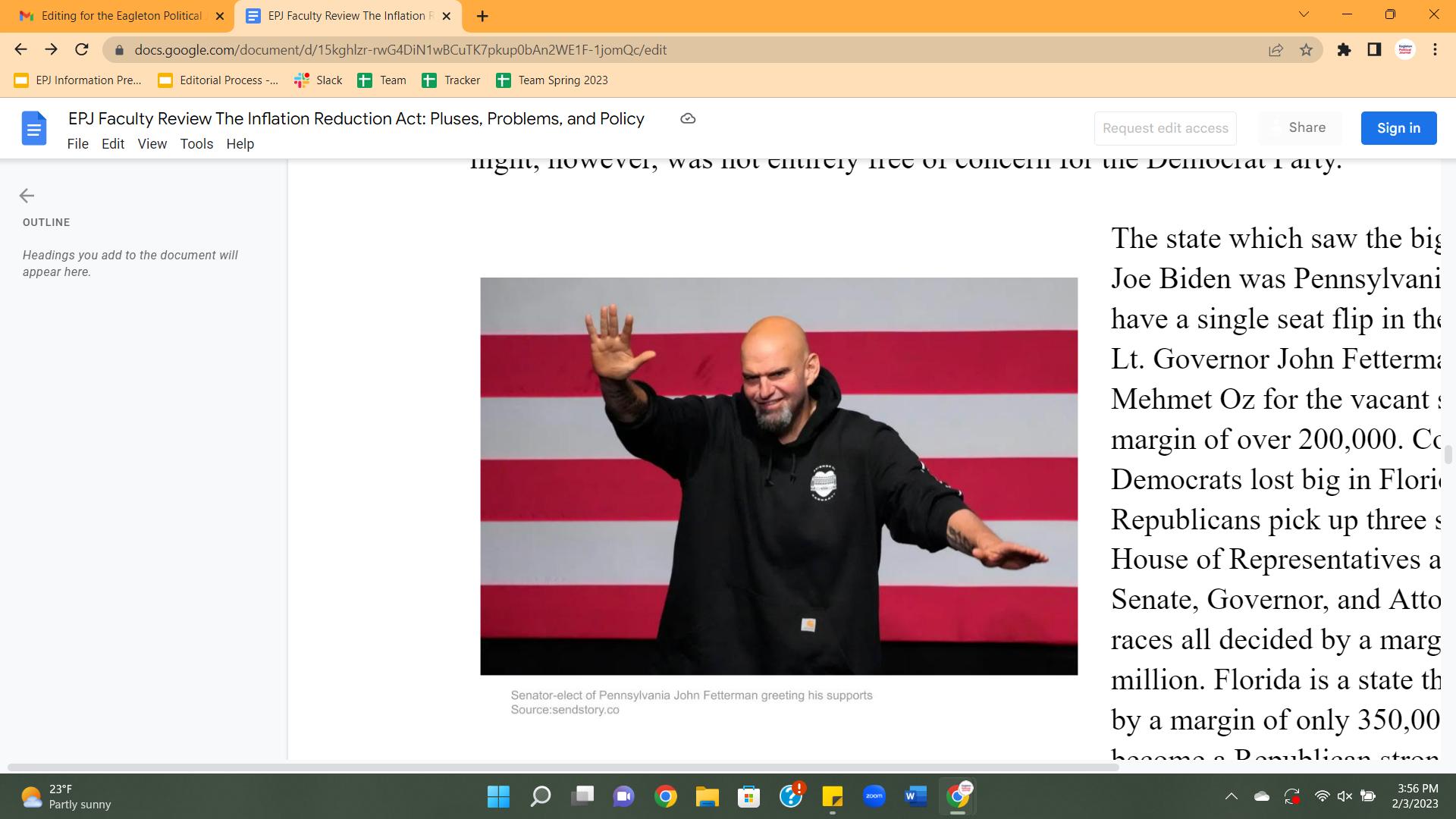The height and width of the screenshot is (819, 1456).
Task: Check the cloud document status icon
Action: (x=688, y=119)
